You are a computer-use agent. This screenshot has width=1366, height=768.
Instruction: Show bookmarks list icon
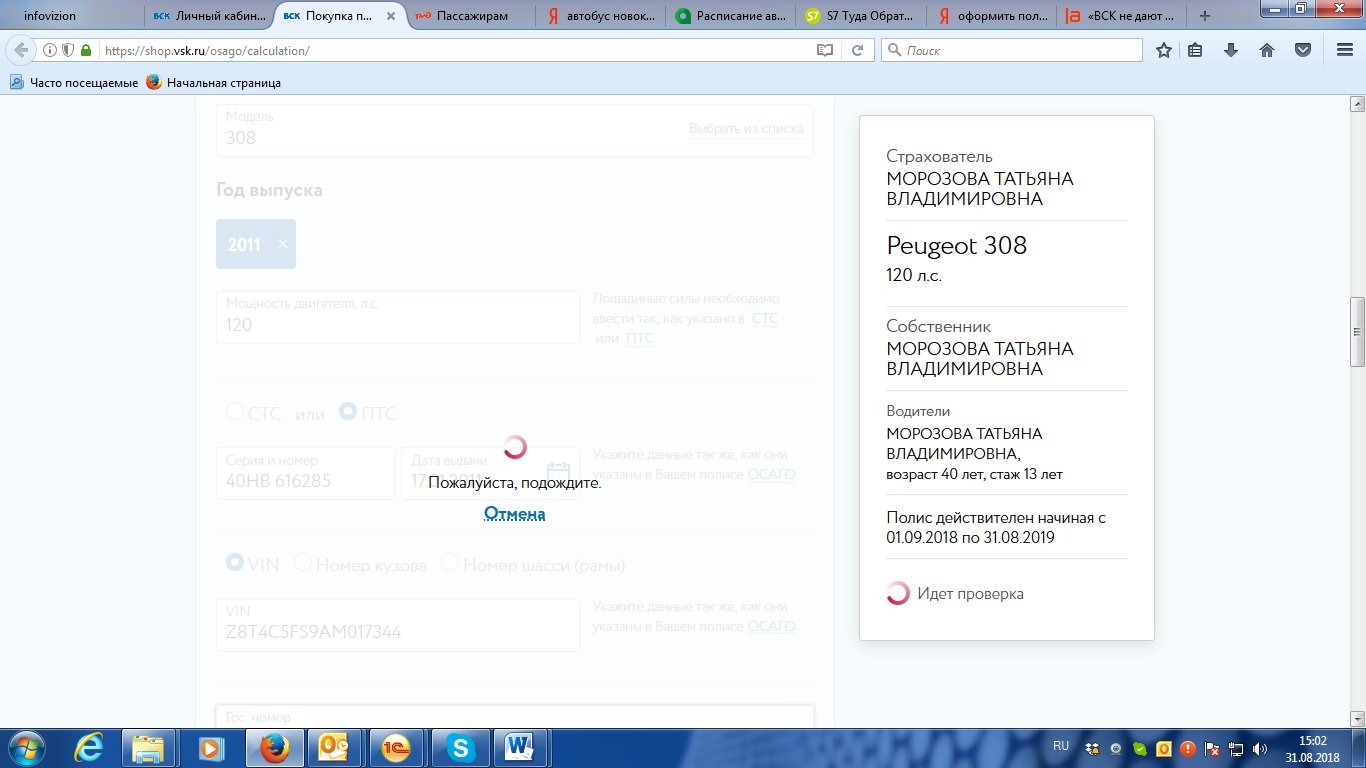click(1195, 50)
